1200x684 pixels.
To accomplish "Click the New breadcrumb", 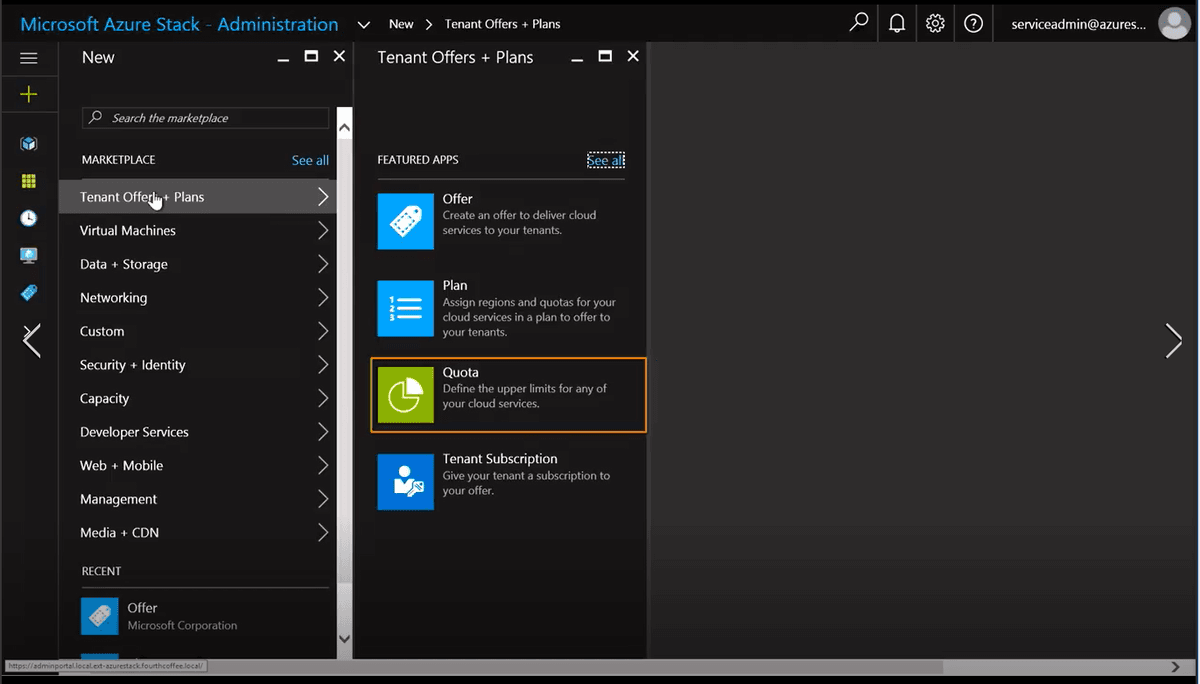I will (401, 24).
